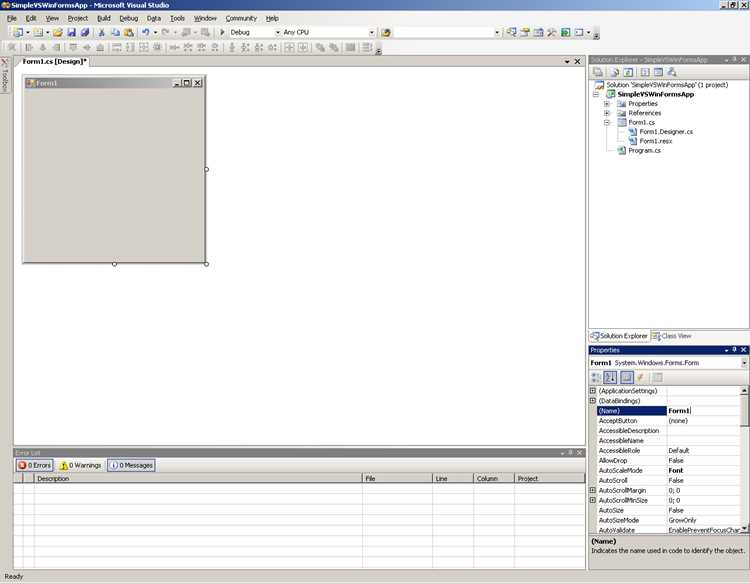Open the Find combo box dropdown arrow
This screenshot has height=584, width=750.
click(x=497, y=33)
